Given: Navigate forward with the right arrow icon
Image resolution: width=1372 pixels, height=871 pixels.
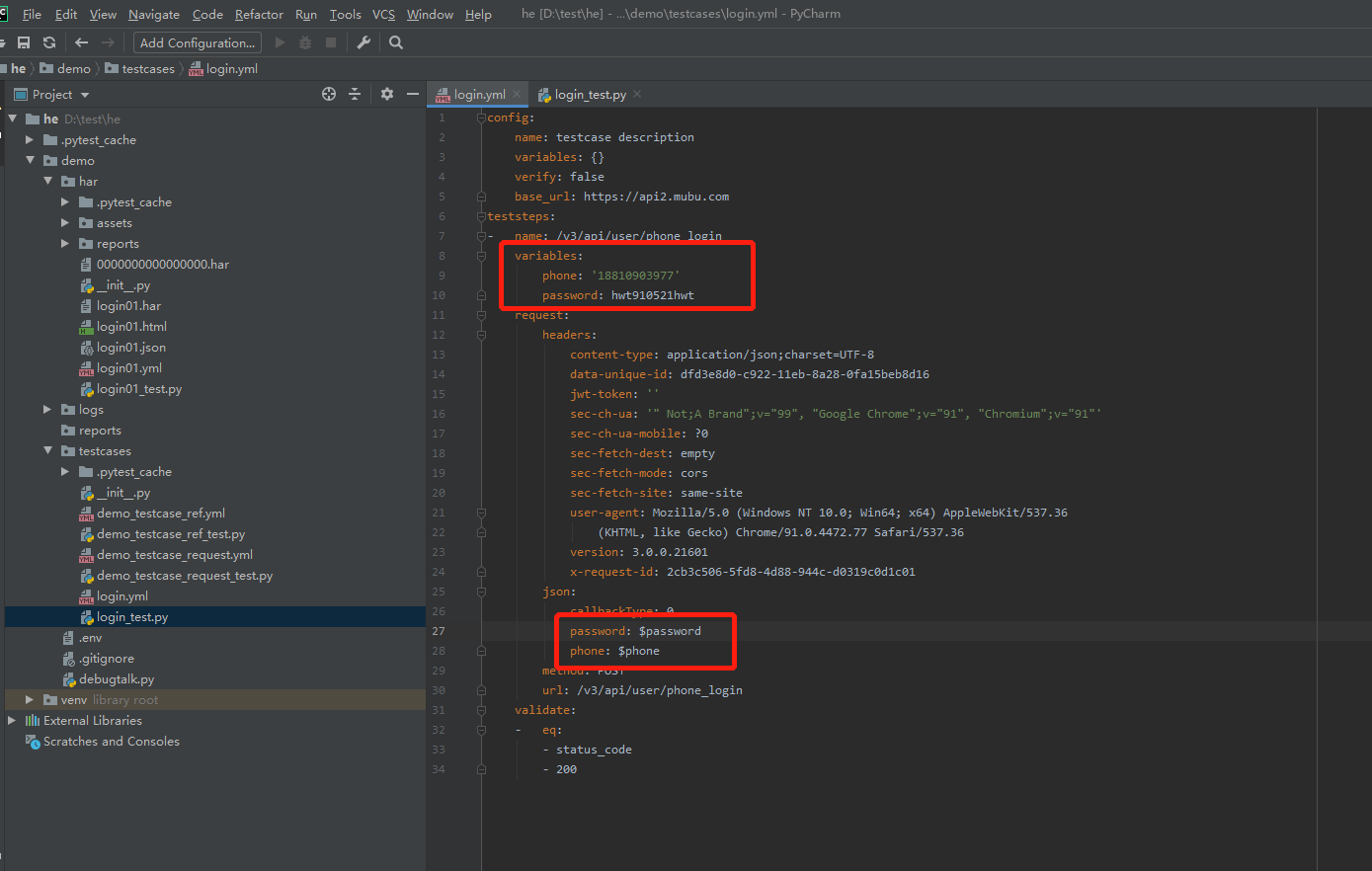Looking at the screenshot, I should click(110, 42).
